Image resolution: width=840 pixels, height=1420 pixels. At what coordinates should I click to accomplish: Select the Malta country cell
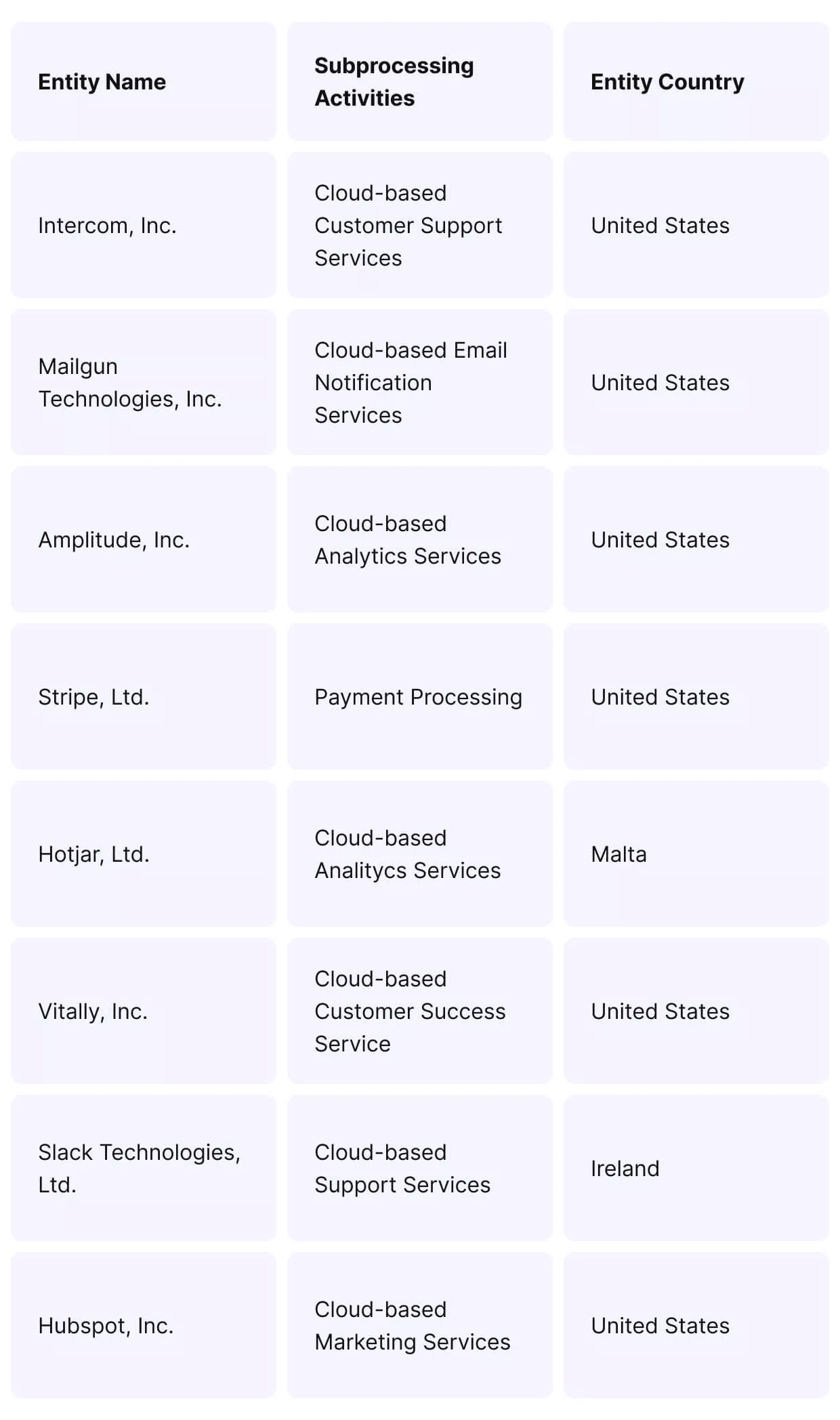coord(696,854)
